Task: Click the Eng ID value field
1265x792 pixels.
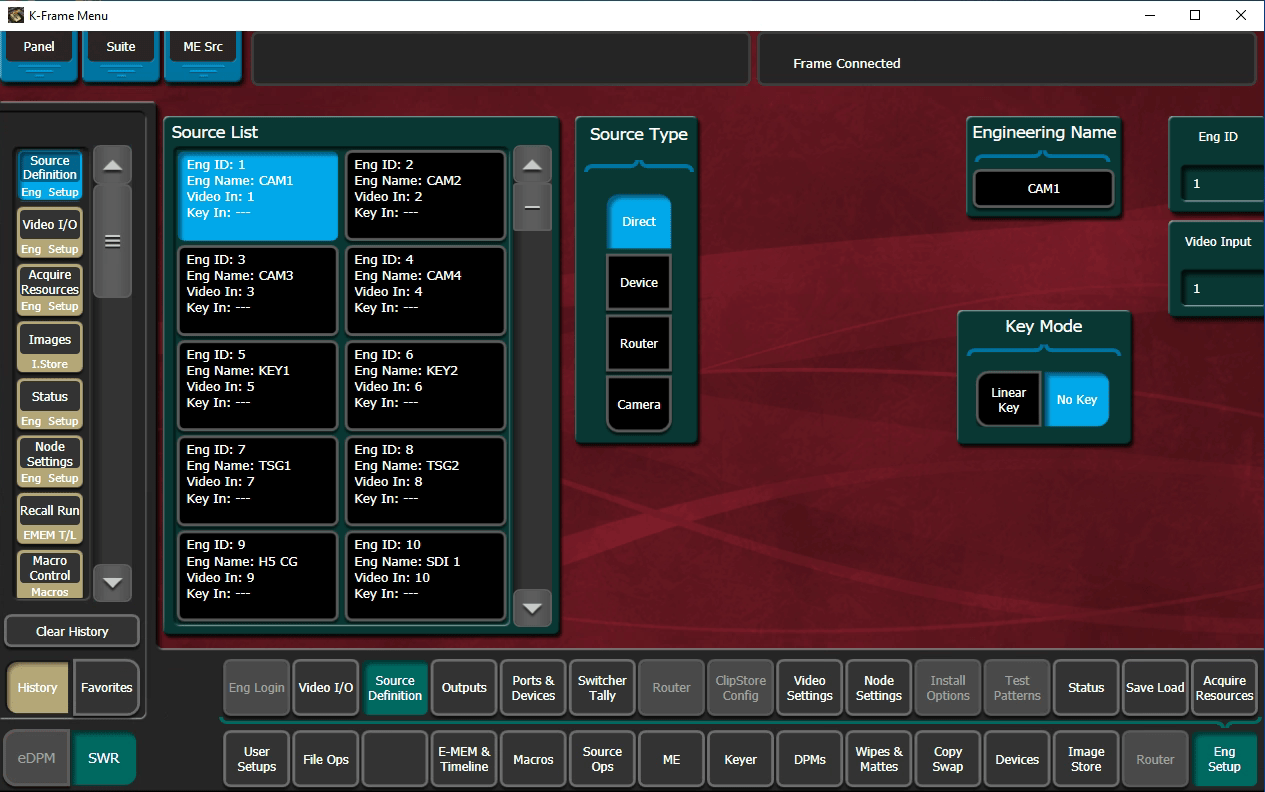Action: click(x=1224, y=184)
